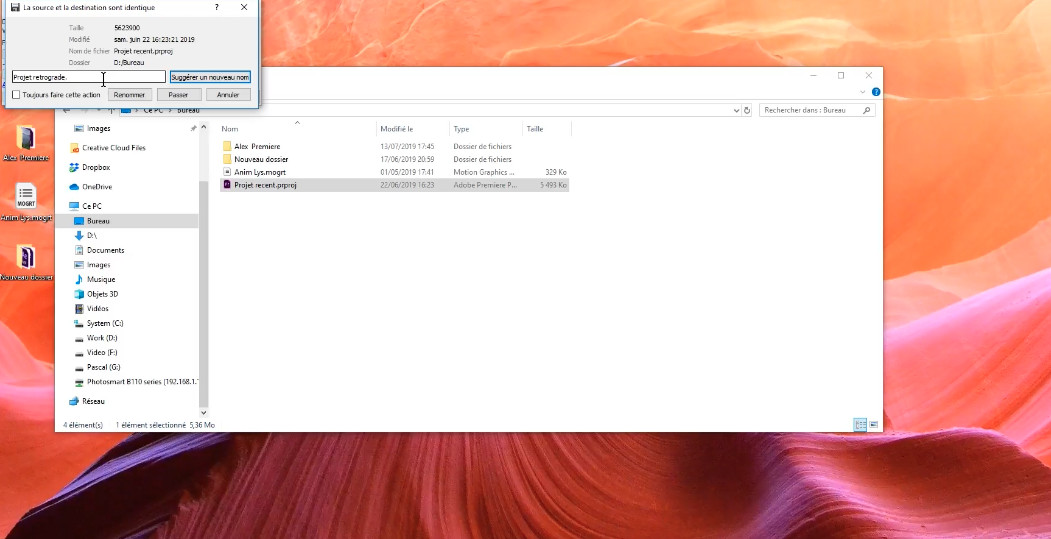Tick Toujours faire cette action checkbox

point(16,95)
